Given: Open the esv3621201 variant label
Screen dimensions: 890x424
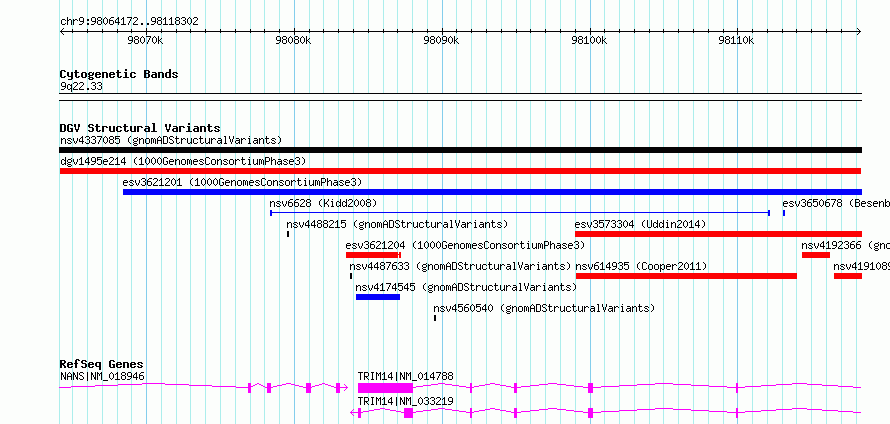Looking at the screenshot, I should click(x=242, y=182).
